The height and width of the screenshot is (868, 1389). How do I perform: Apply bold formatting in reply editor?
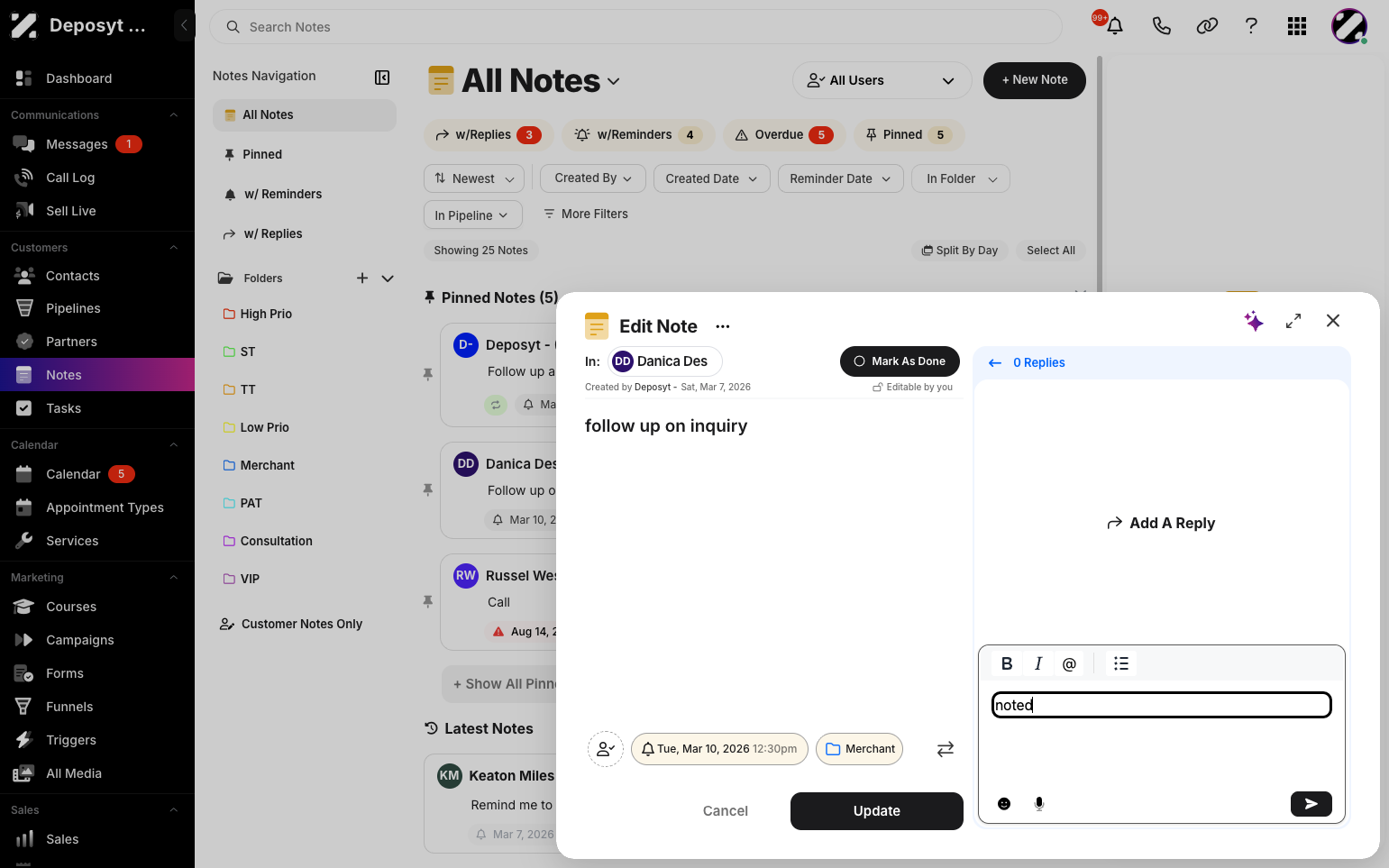tap(1007, 663)
